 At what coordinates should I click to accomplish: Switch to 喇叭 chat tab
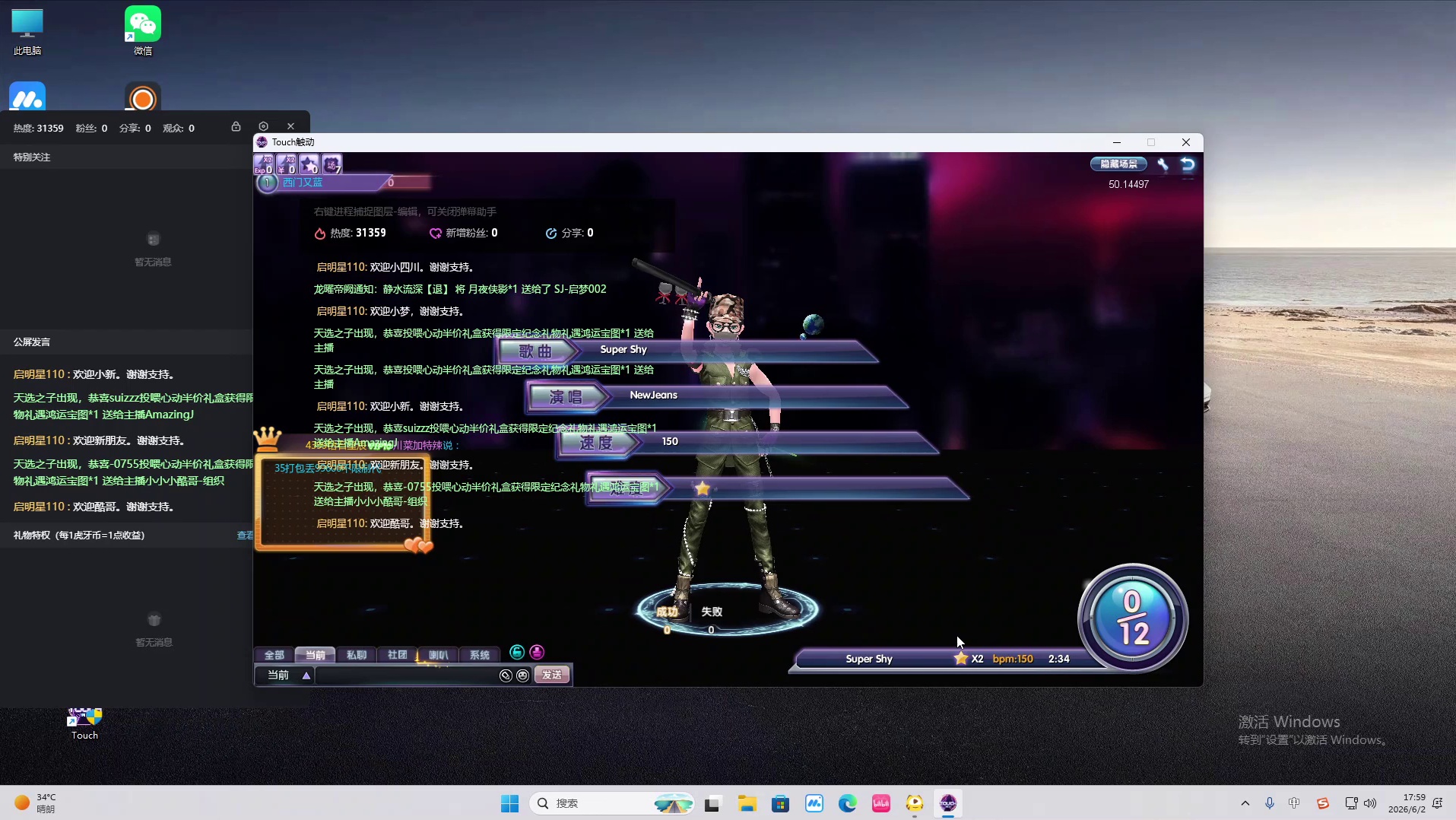438,655
